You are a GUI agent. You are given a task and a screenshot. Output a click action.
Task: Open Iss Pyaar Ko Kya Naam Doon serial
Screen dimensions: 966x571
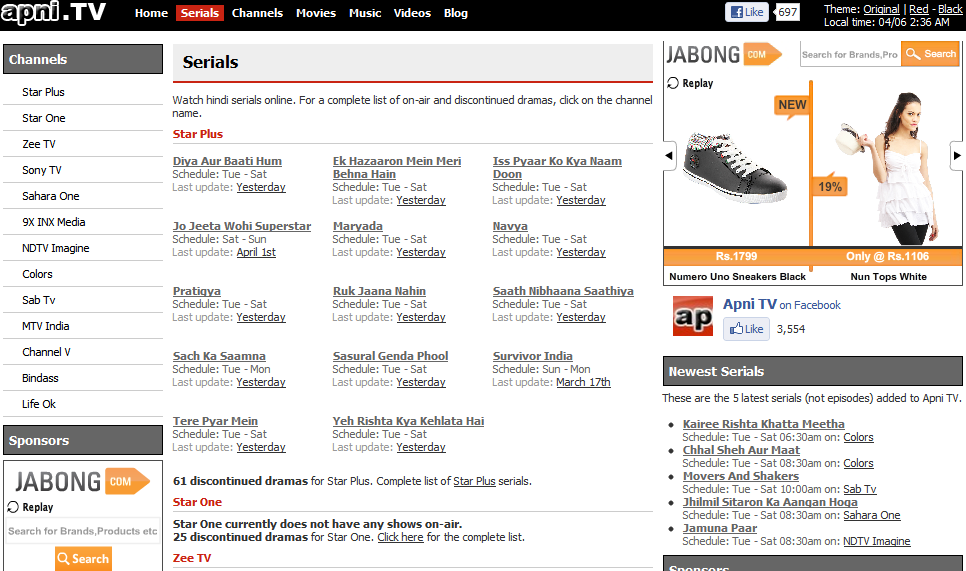[557, 168]
